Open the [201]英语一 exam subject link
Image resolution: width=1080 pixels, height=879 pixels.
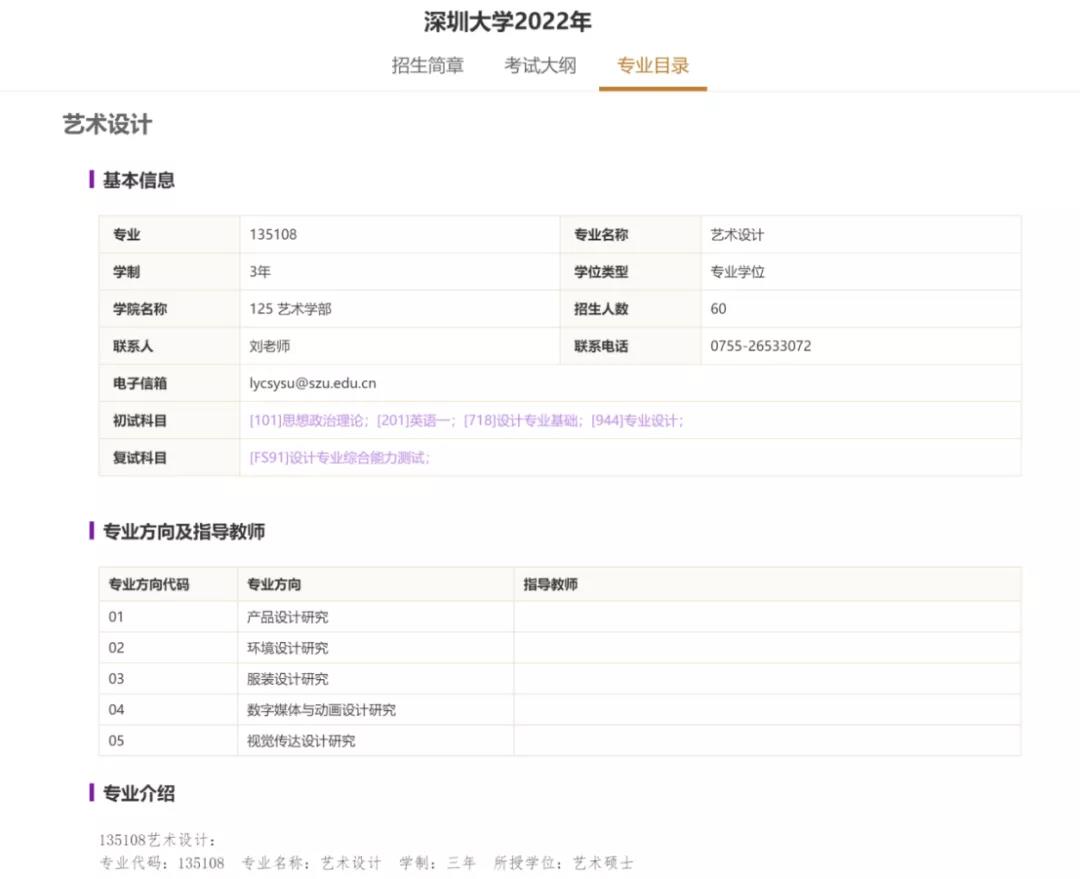[415, 420]
